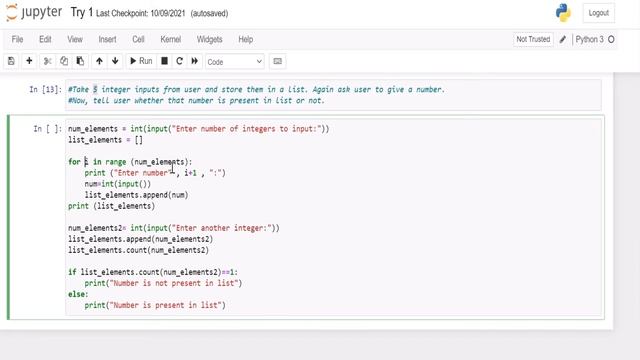Click the num=int(input()) line
Screen dimensions: 640x360
pos(118,184)
